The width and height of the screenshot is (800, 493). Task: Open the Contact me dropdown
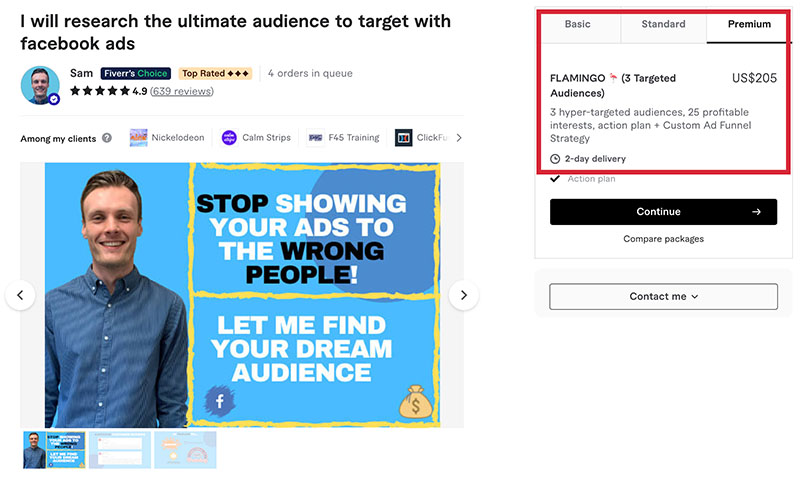point(663,297)
